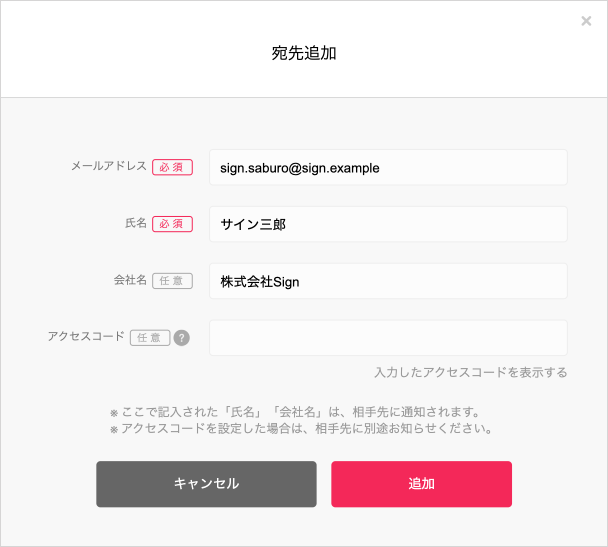Select the 会社名 field with 株式会社Sign
Viewport: 608px width, 547px height.
[388, 281]
